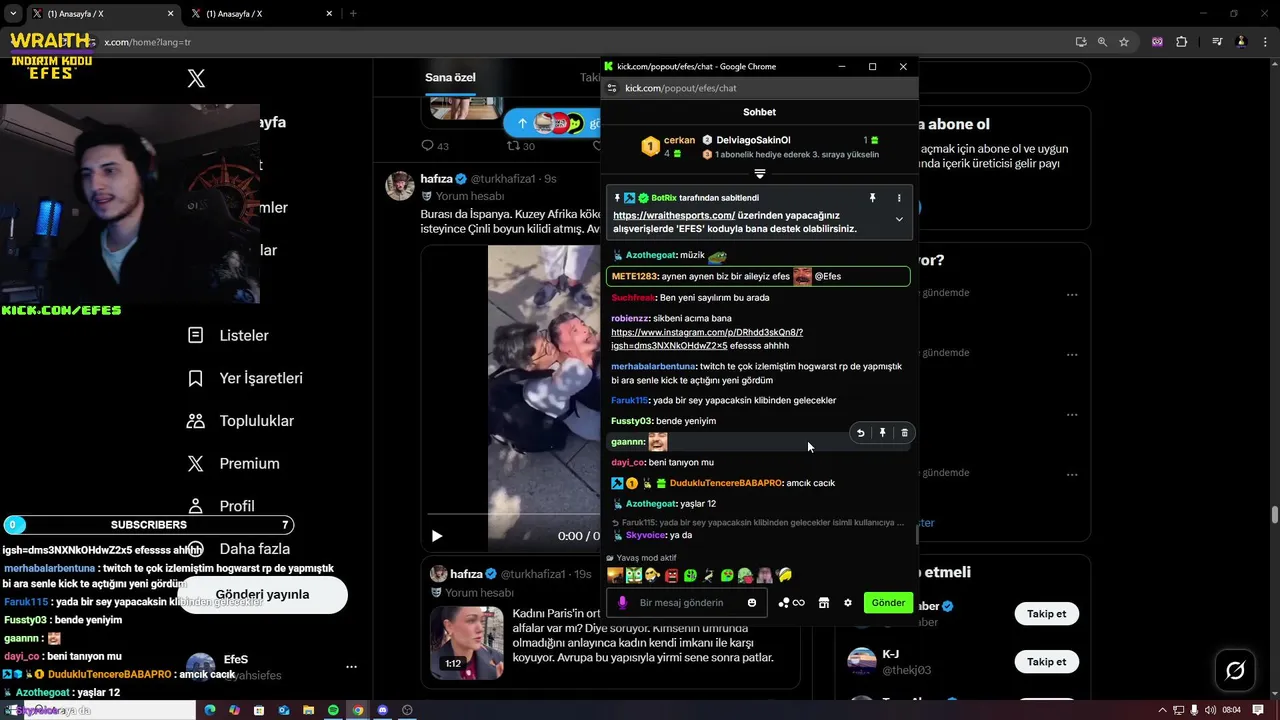Viewport: 1280px width, 720px height.
Task: Open Chrome three-dot menu
Action: (1264, 42)
